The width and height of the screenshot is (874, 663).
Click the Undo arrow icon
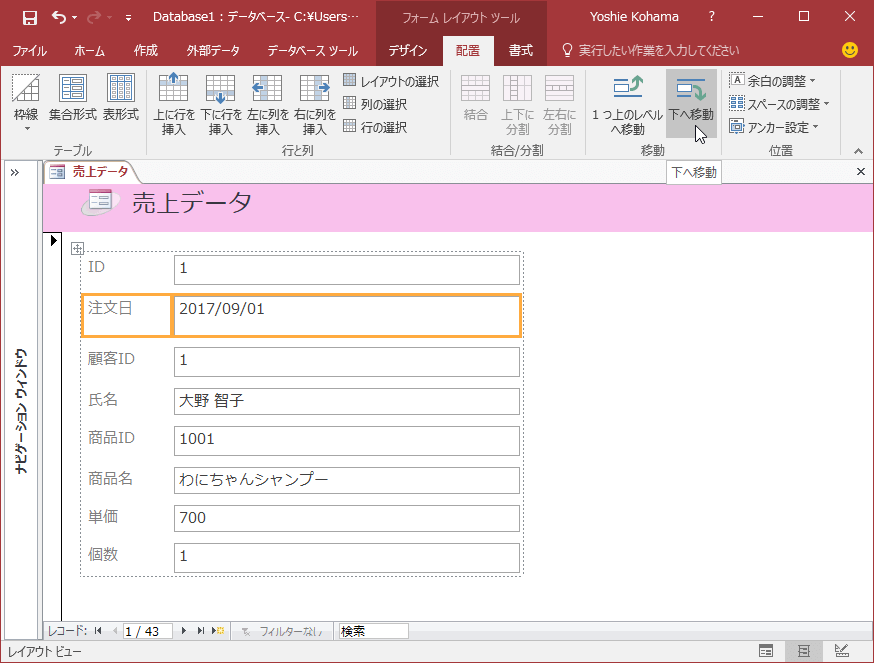59,17
